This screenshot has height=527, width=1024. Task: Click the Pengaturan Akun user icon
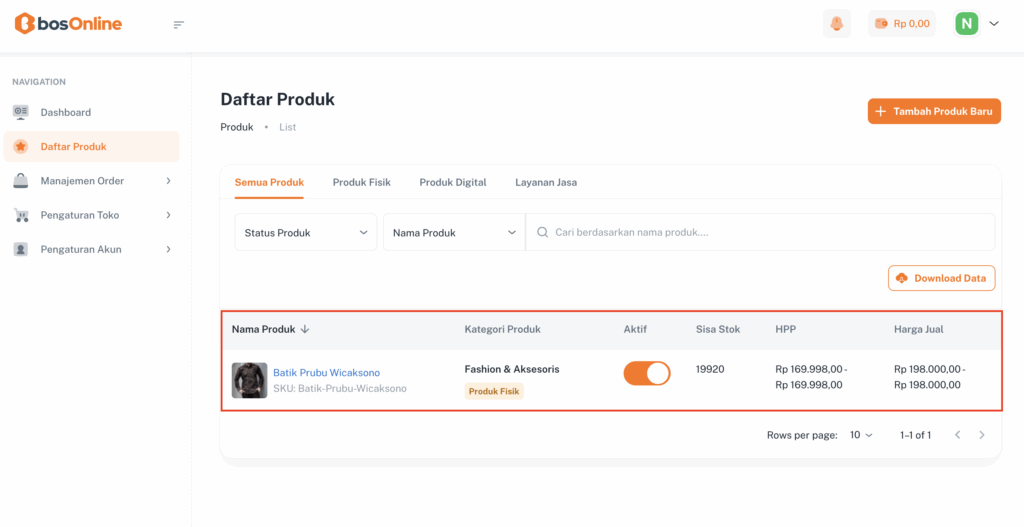[21, 249]
